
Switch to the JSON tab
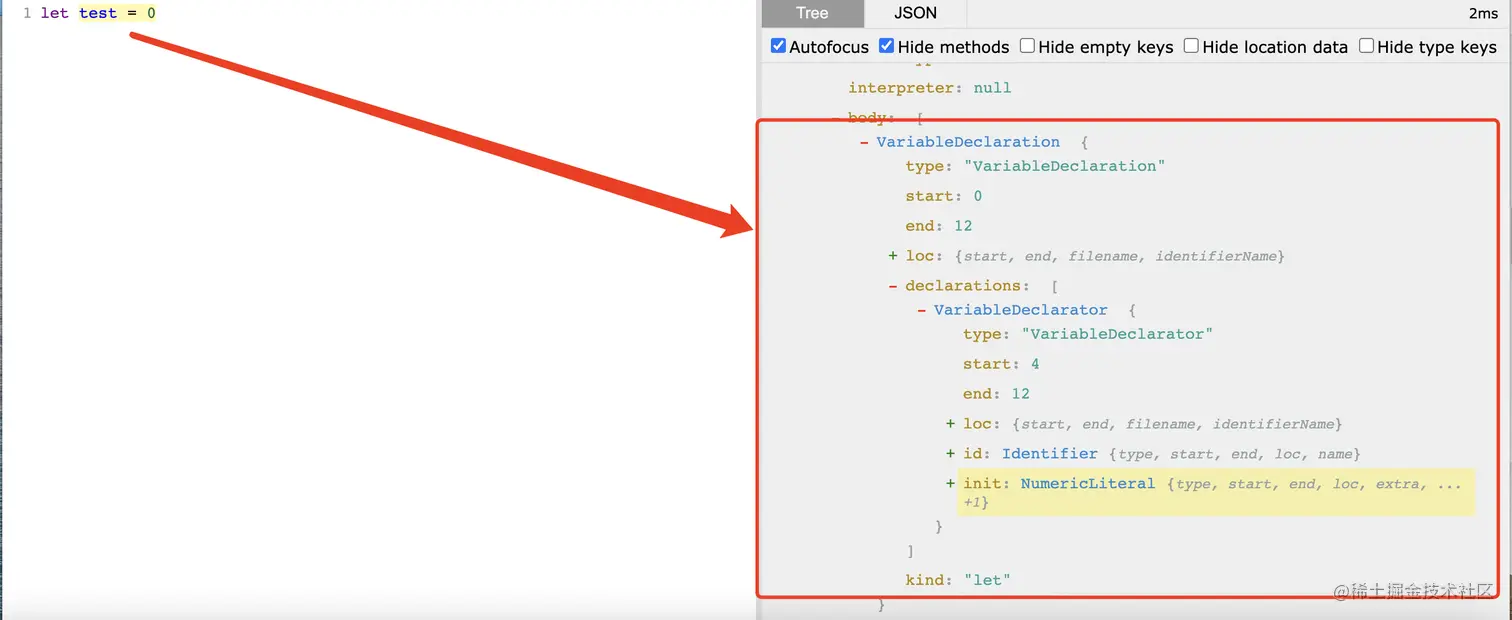coord(915,13)
